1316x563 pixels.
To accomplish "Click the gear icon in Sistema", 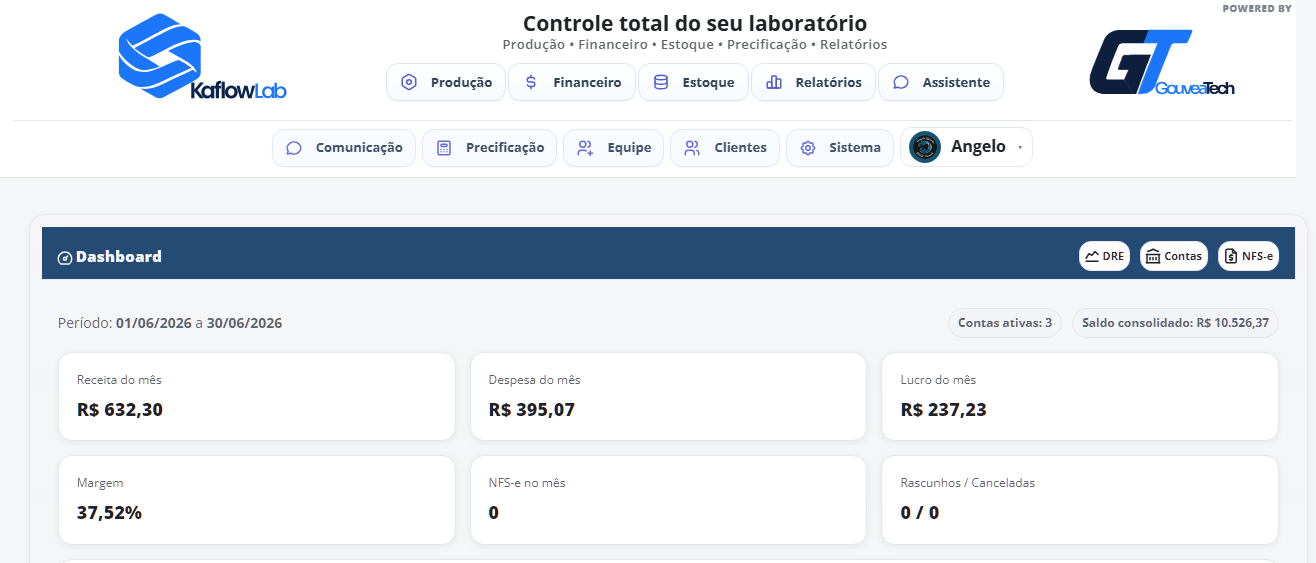I will pos(808,148).
